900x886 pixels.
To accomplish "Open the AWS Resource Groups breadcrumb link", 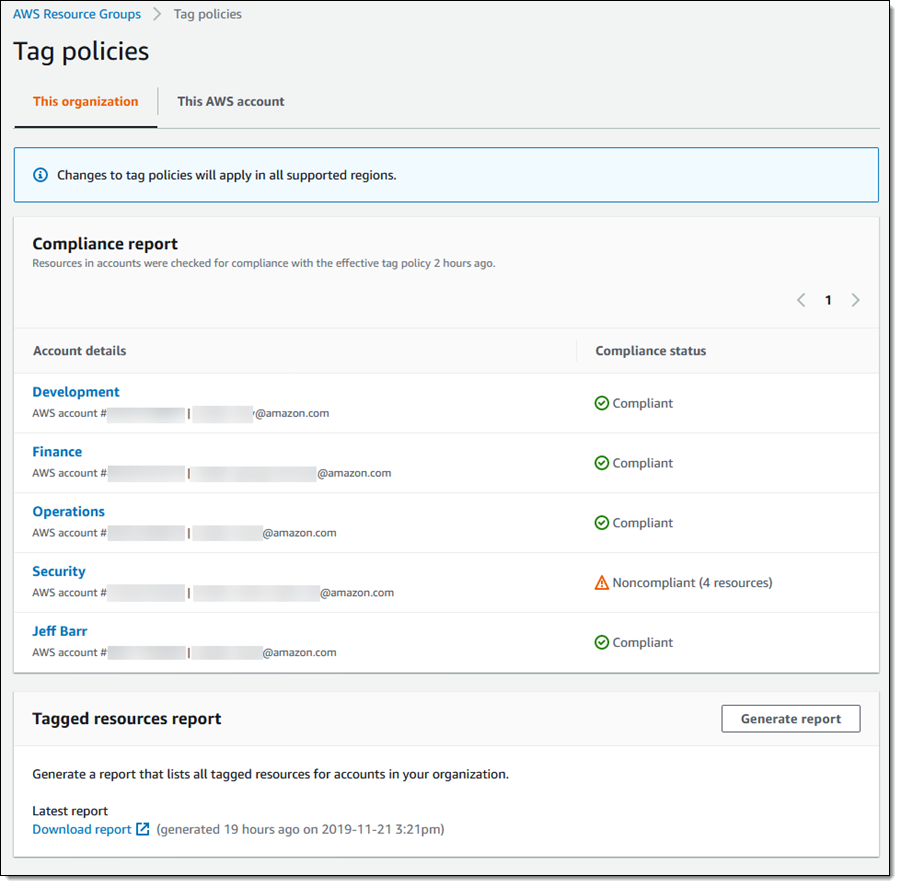I will pyautogui.click(x=77, y=14).
